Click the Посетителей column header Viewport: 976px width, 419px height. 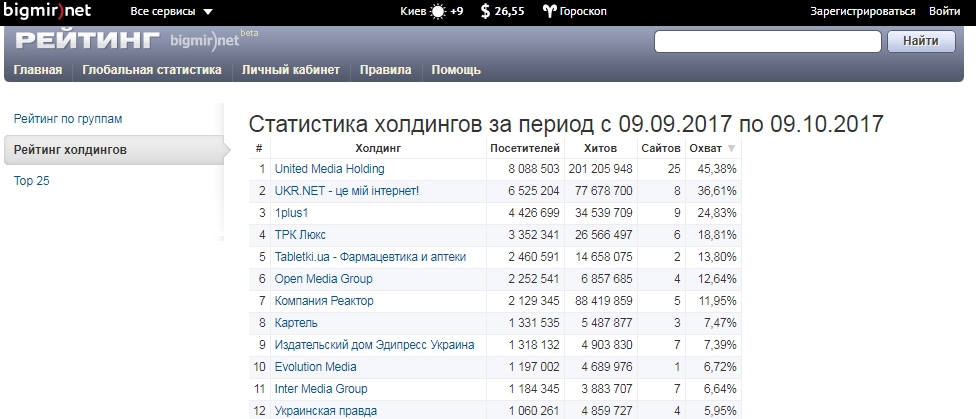525,148
